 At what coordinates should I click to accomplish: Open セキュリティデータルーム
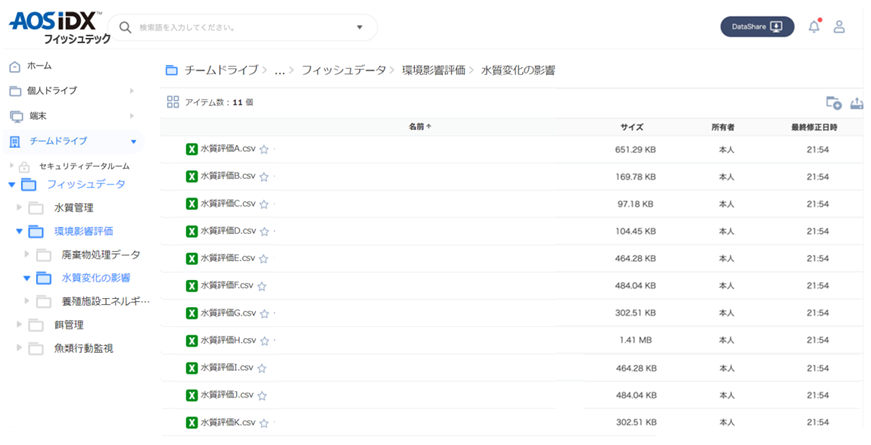tap(84, 166)
